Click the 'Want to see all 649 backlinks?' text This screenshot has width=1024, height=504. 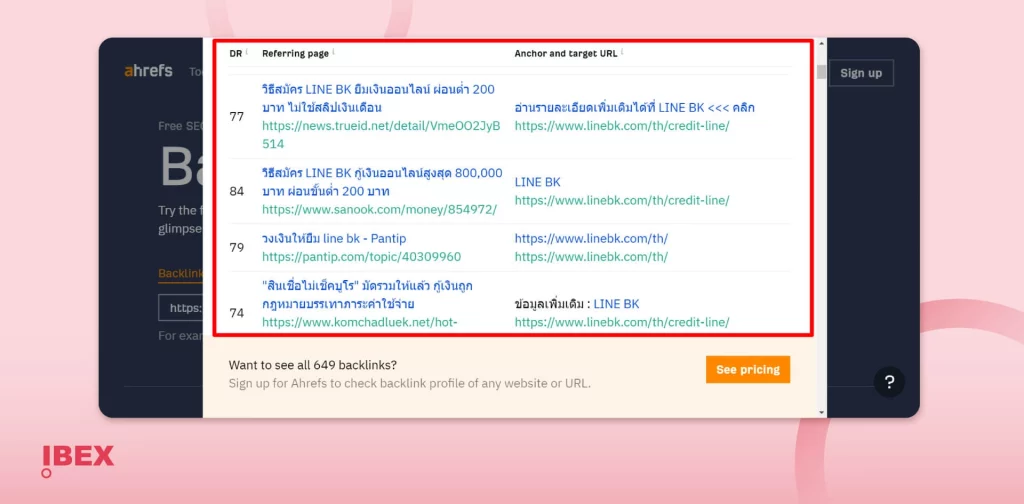coord(313,364)
